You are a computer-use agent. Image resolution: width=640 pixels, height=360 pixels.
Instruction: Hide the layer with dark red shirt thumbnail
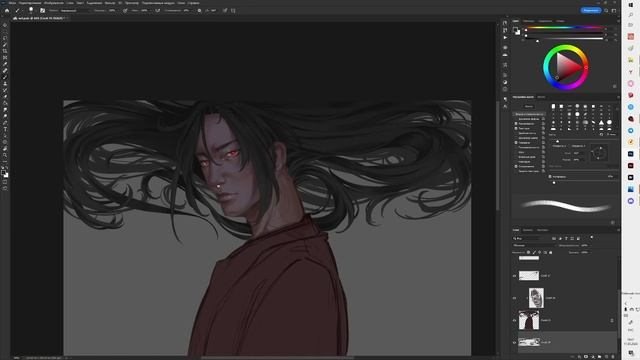(x=514, y=320)
